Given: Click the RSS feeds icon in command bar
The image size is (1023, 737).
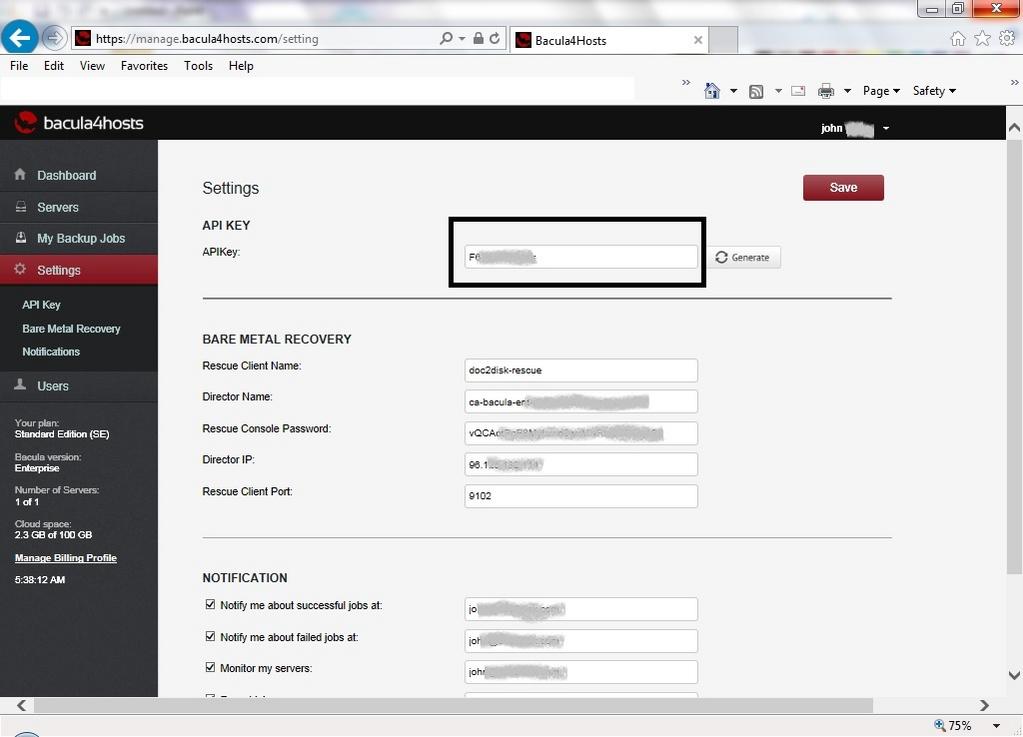Looking at the screenshot, I should 756,91.
